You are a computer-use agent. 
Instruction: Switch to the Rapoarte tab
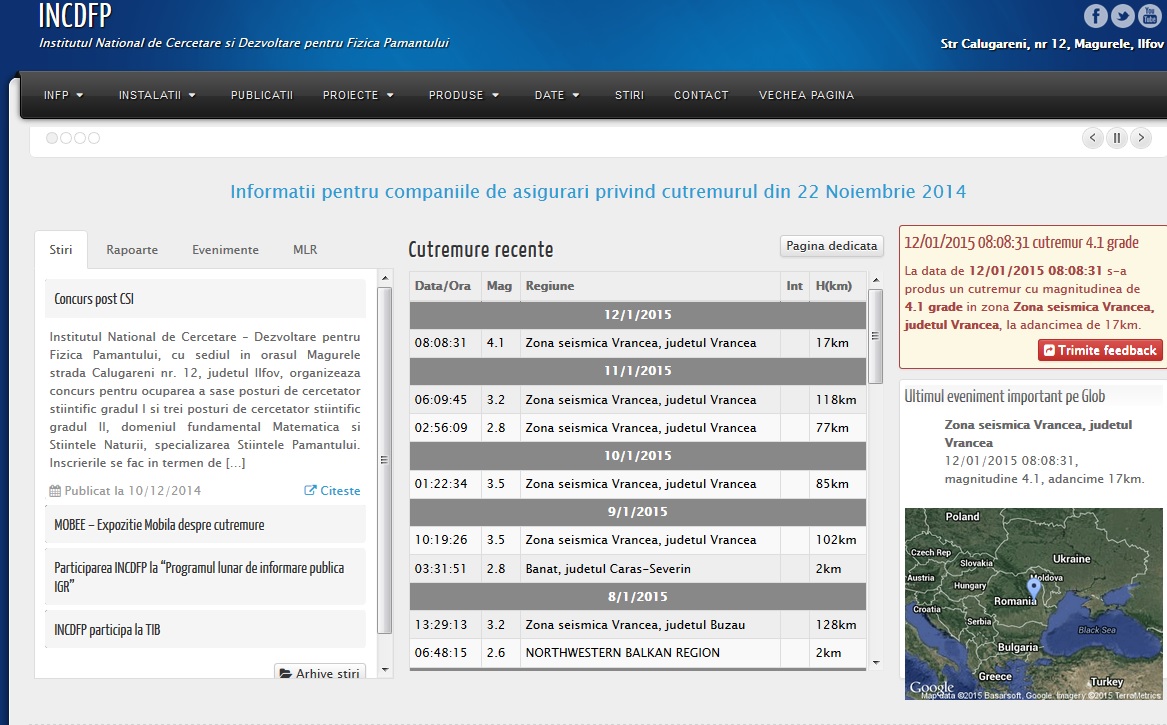pos(132,249)
